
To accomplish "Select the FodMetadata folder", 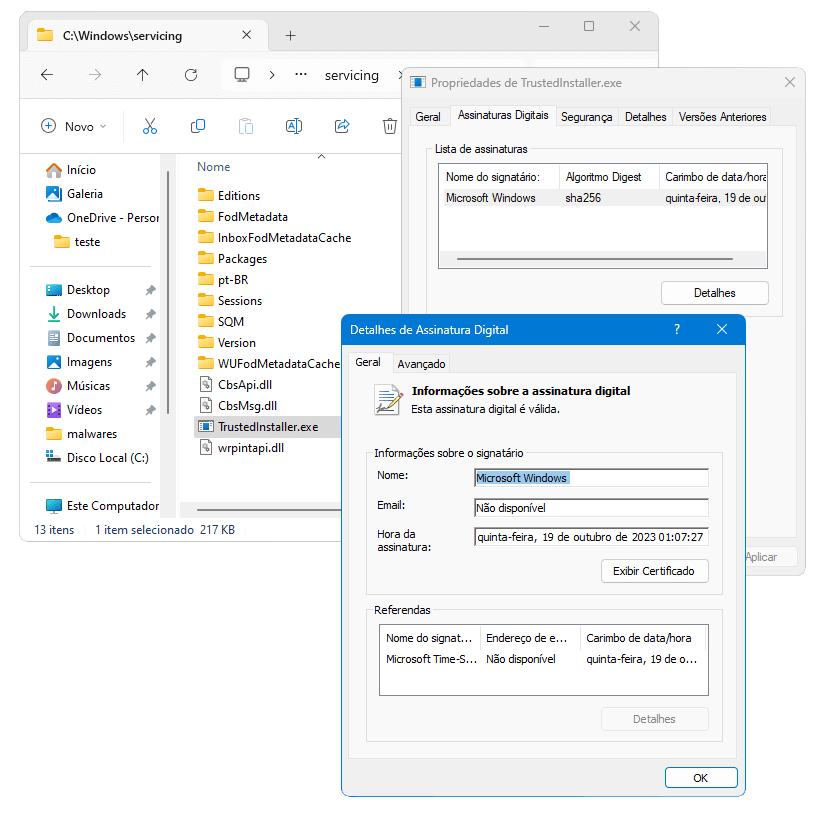I will click(x=243, y=217).
